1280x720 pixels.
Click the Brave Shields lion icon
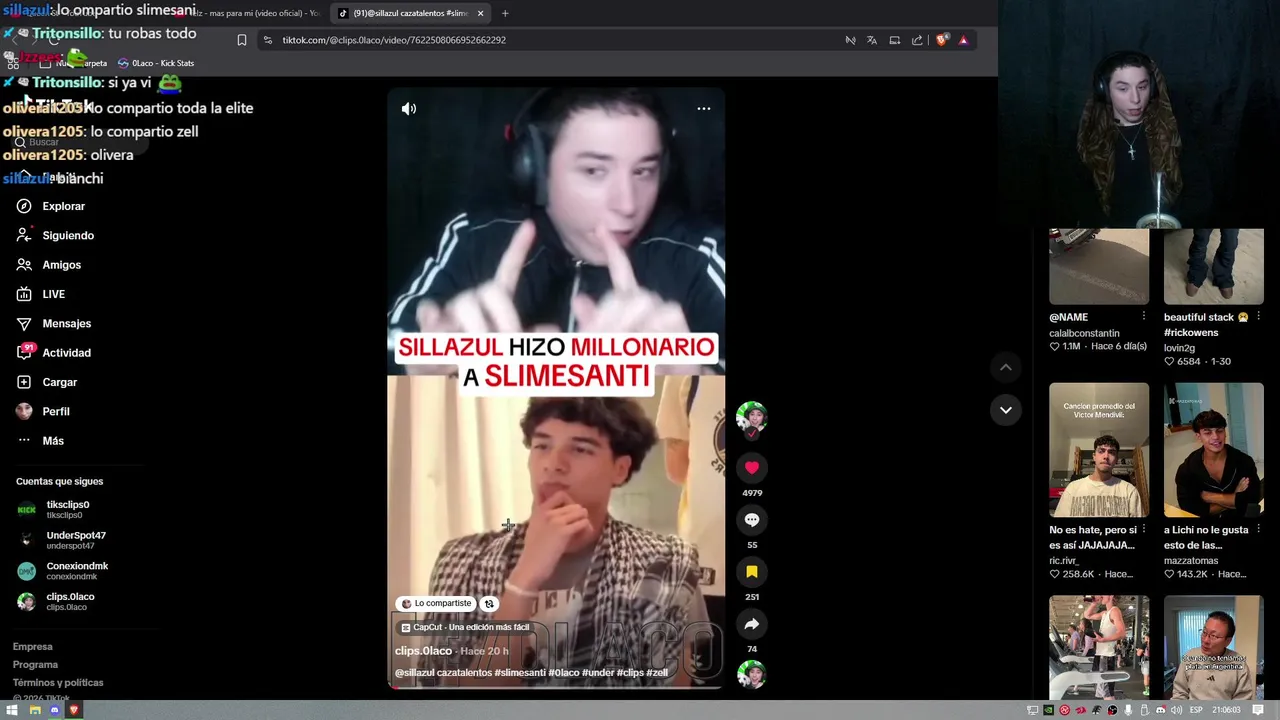(941, 40)
